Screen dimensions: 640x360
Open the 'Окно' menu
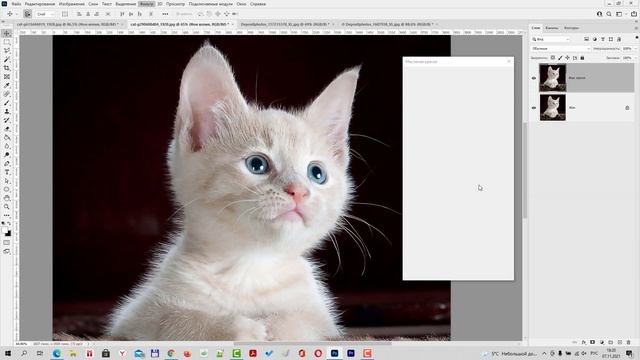241,4
